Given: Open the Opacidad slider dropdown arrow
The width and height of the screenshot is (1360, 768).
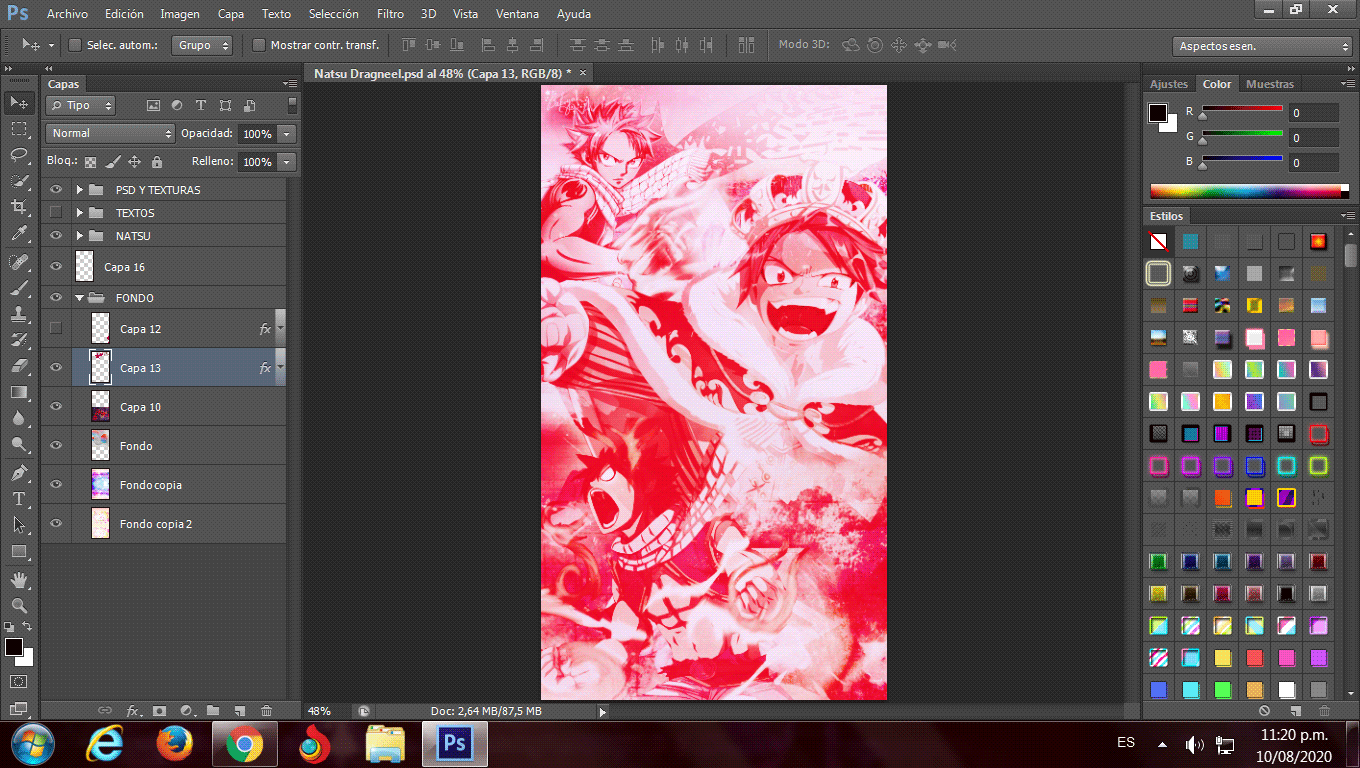Looking at the screenshot, I should 287,133.
